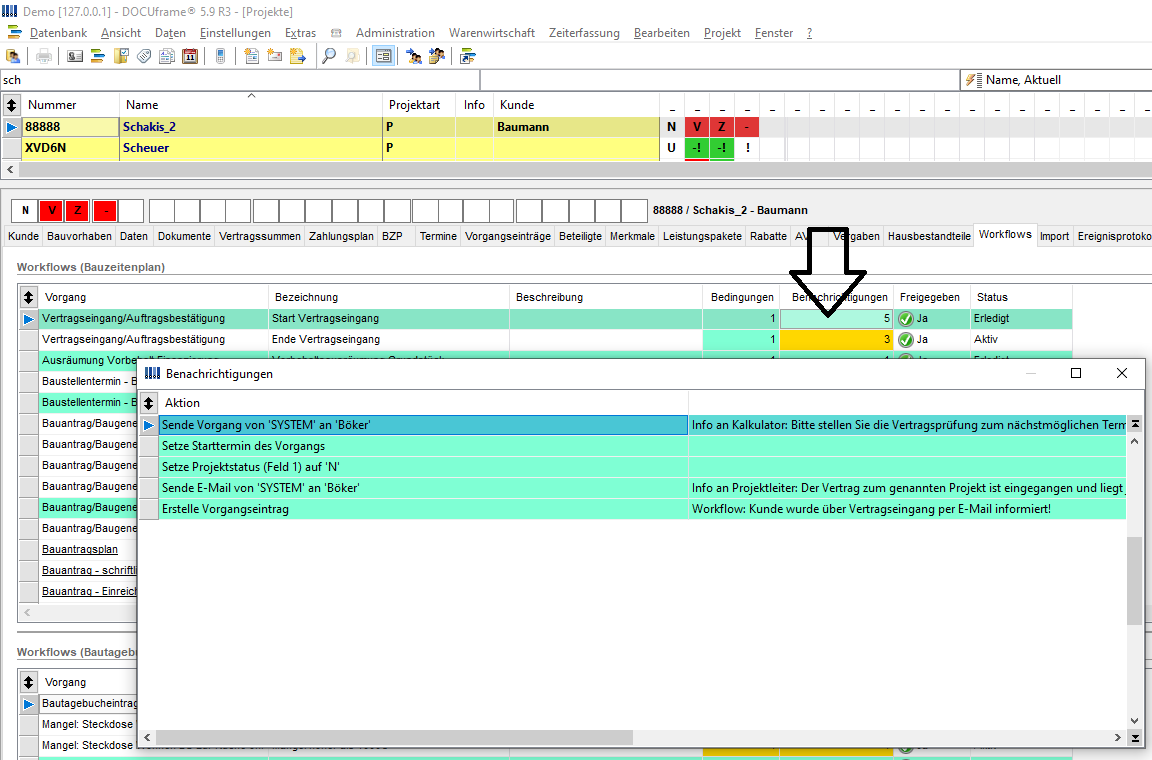
Task: Click the Bezeichnung column header in workflows
Action: click(389, 297)
